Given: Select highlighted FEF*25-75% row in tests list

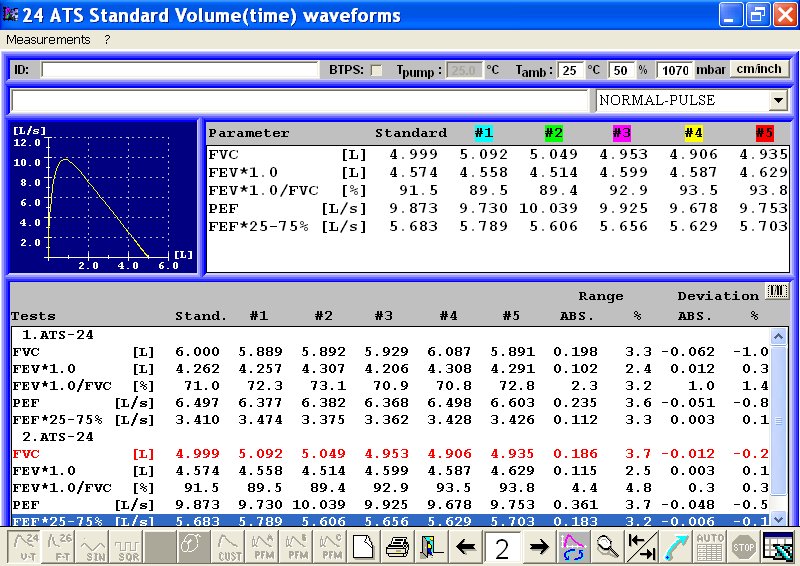Looking at the screenshot, I should (390, 521).
